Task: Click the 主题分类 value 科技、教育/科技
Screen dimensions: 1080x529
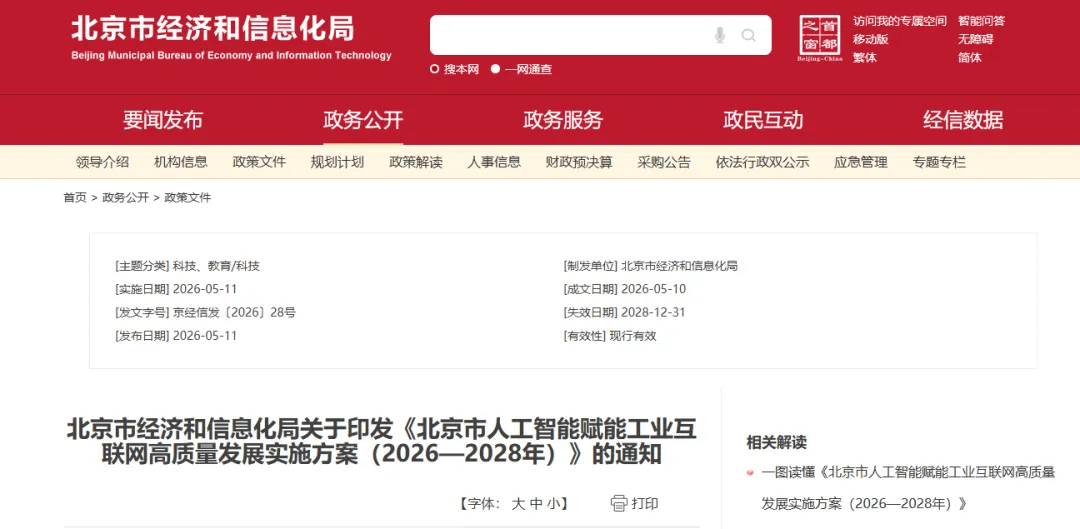Action: click(x=216, y=266)
